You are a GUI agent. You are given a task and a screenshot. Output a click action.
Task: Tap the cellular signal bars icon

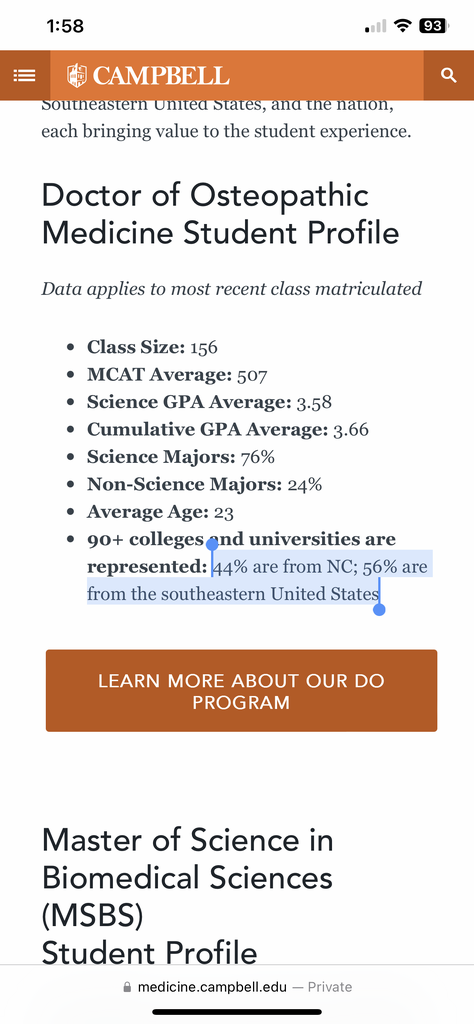[376, 26]
